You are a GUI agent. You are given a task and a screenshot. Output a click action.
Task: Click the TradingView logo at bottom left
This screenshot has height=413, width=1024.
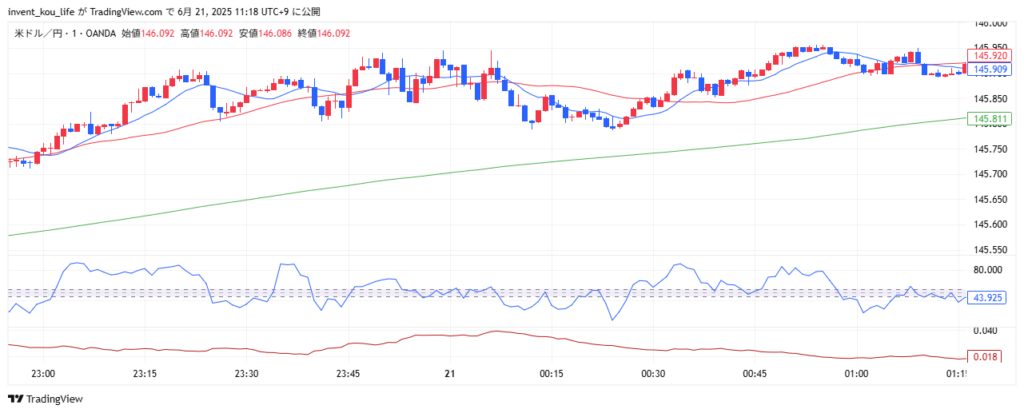[x=46, y=399]
